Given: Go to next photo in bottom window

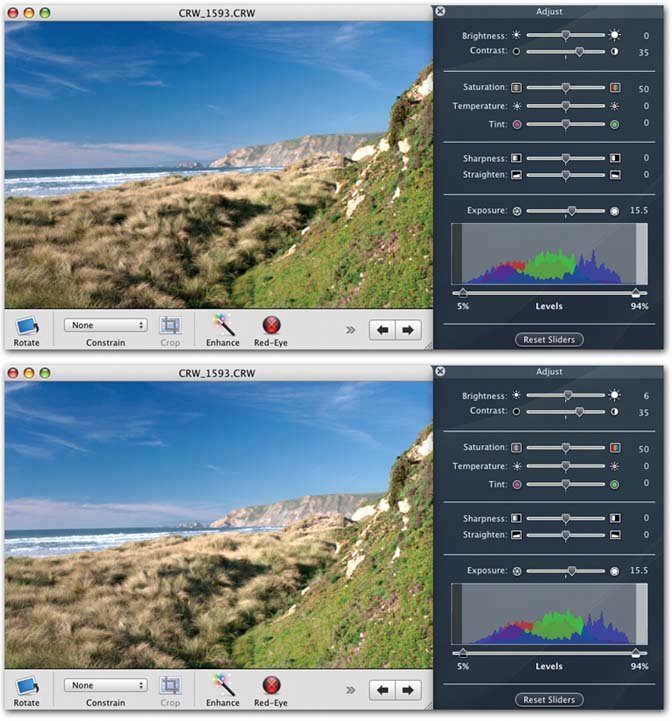Looking at the screenshot, I should [408, 690].
